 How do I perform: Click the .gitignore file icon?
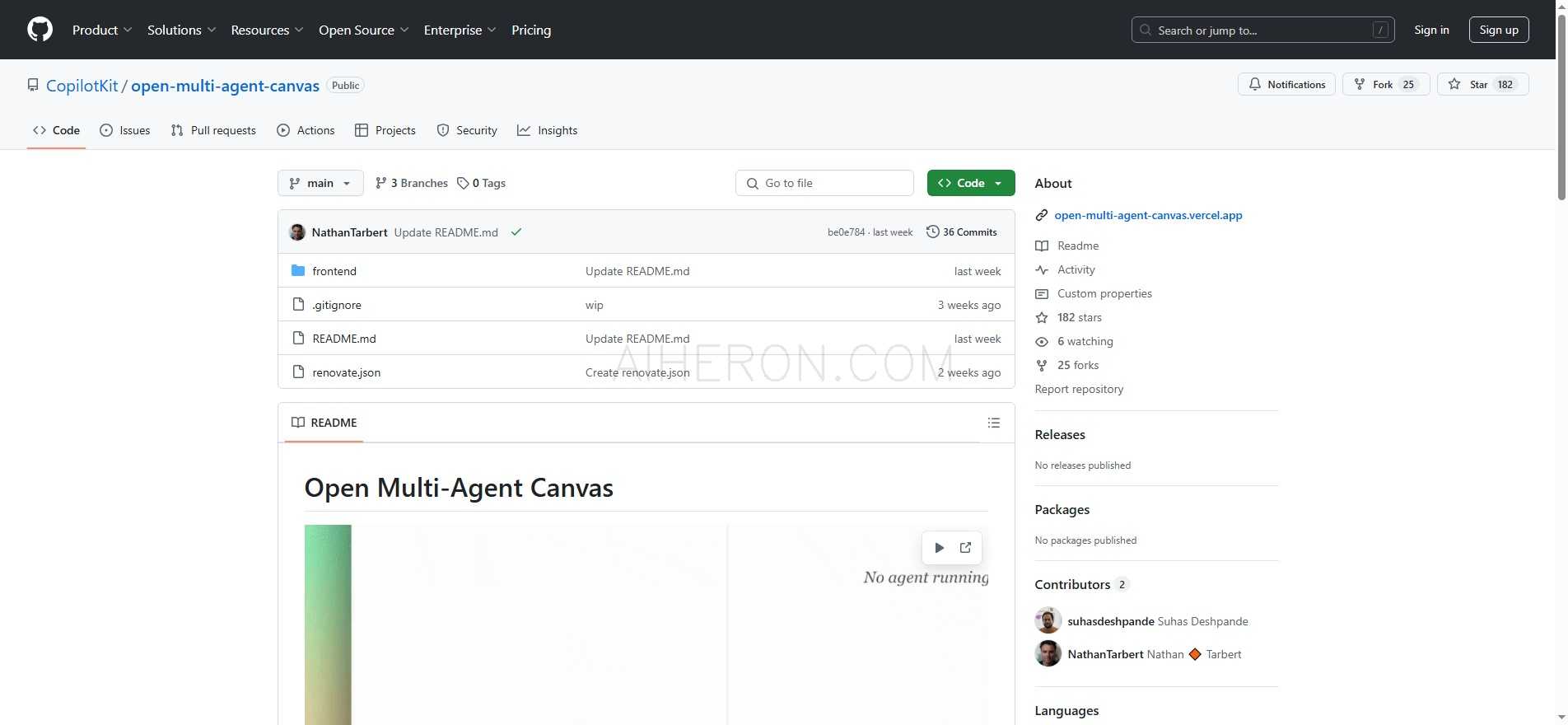[298, 305]
